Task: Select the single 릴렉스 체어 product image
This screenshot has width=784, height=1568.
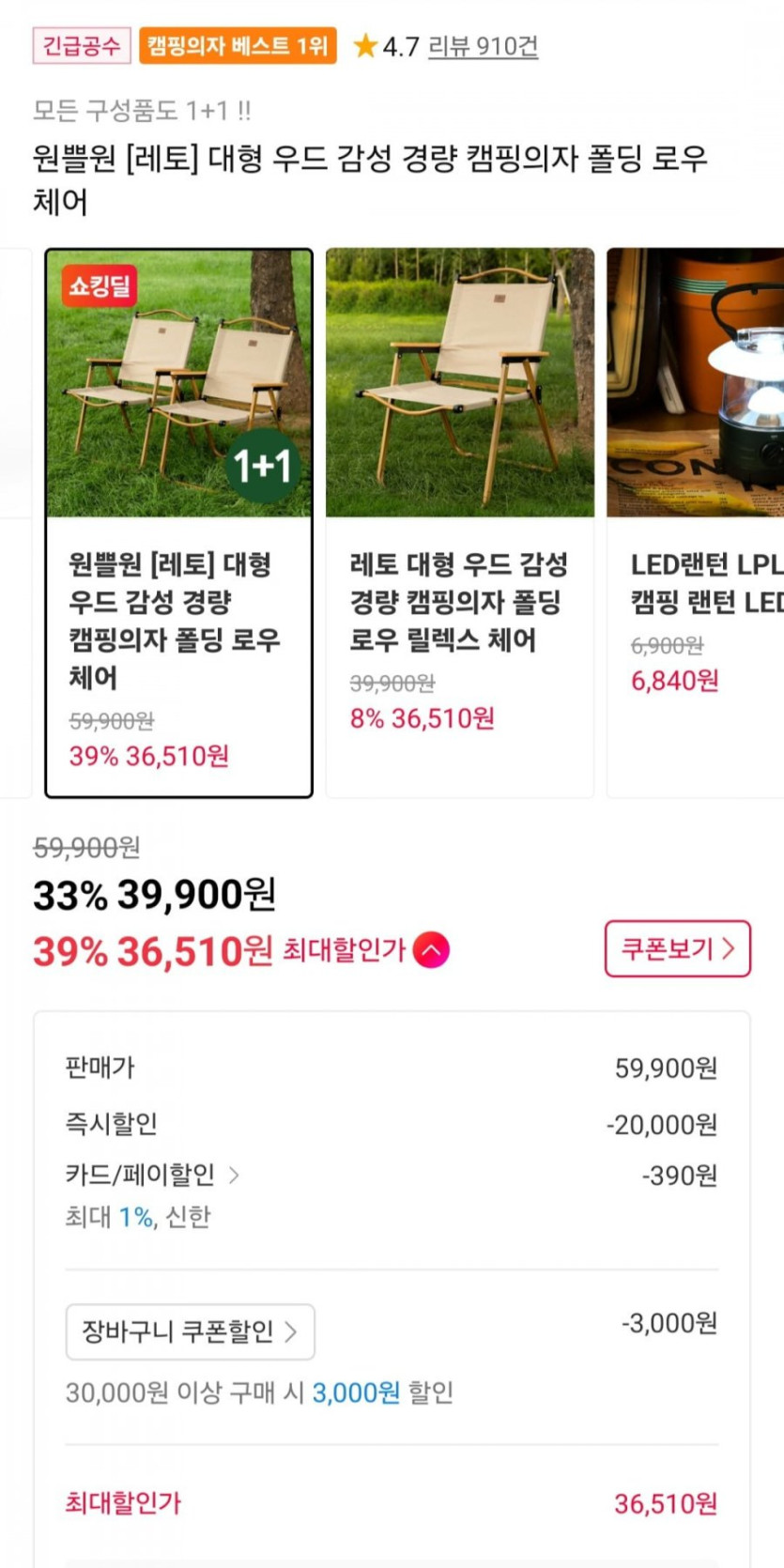Action: click(459, 382)
